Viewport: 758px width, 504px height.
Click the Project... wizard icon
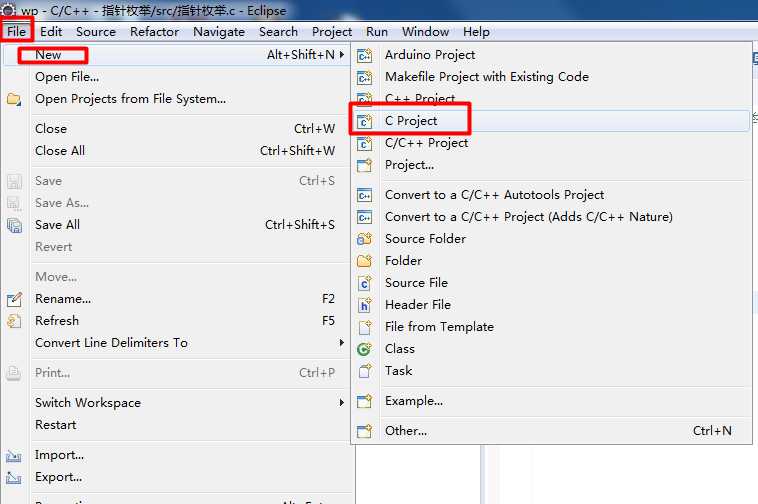364,165
